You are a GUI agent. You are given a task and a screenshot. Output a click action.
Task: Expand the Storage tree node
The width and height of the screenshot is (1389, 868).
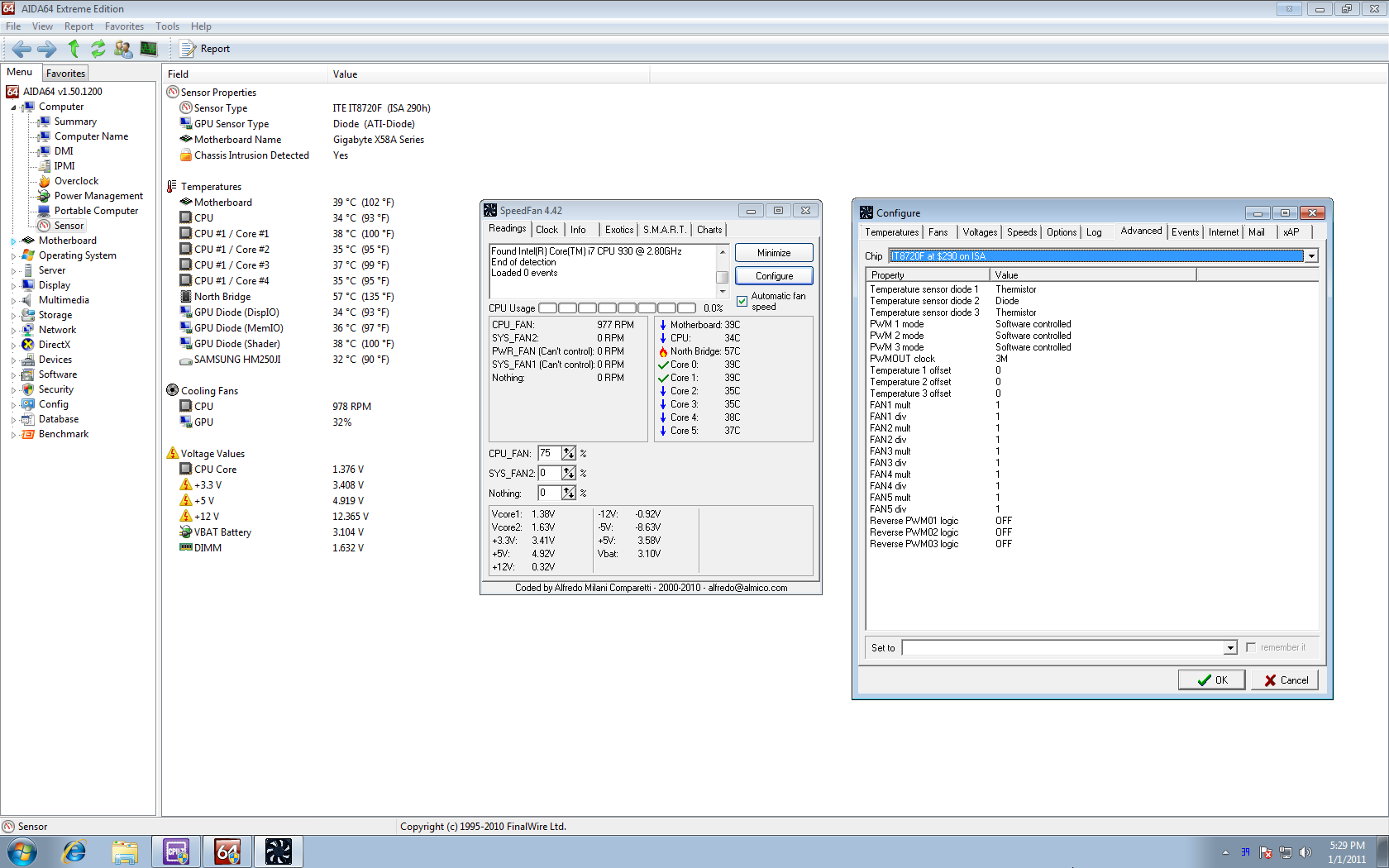point(13,316)
